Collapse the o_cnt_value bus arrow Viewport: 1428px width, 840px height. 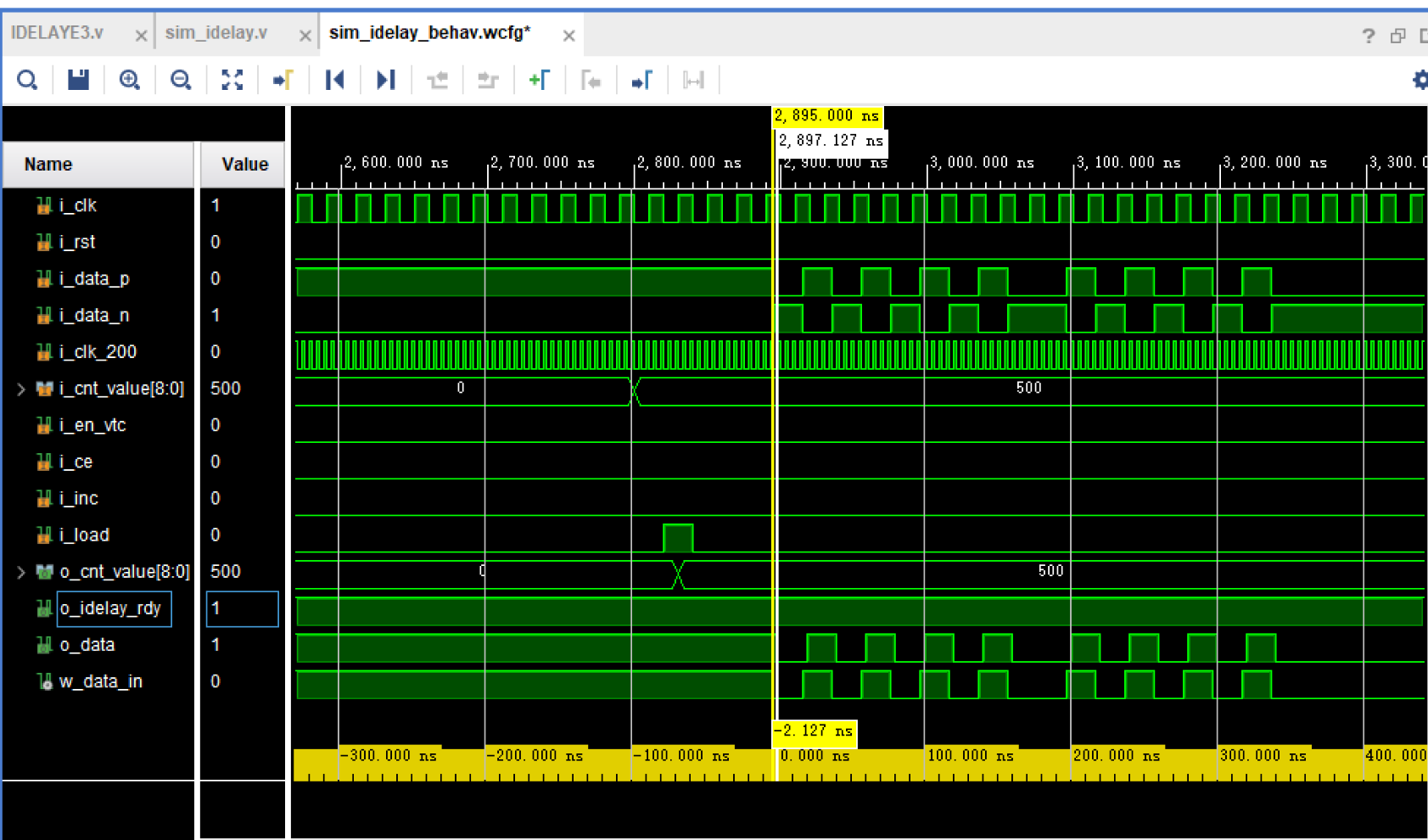[x=20, y=571]
